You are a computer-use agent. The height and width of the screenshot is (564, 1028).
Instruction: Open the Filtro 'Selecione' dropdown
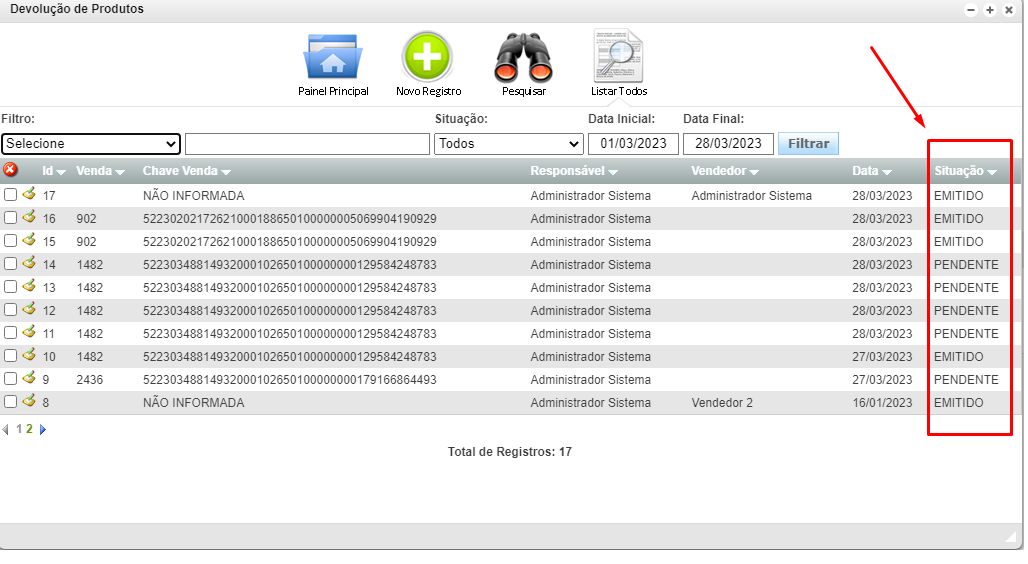[90, 144]
